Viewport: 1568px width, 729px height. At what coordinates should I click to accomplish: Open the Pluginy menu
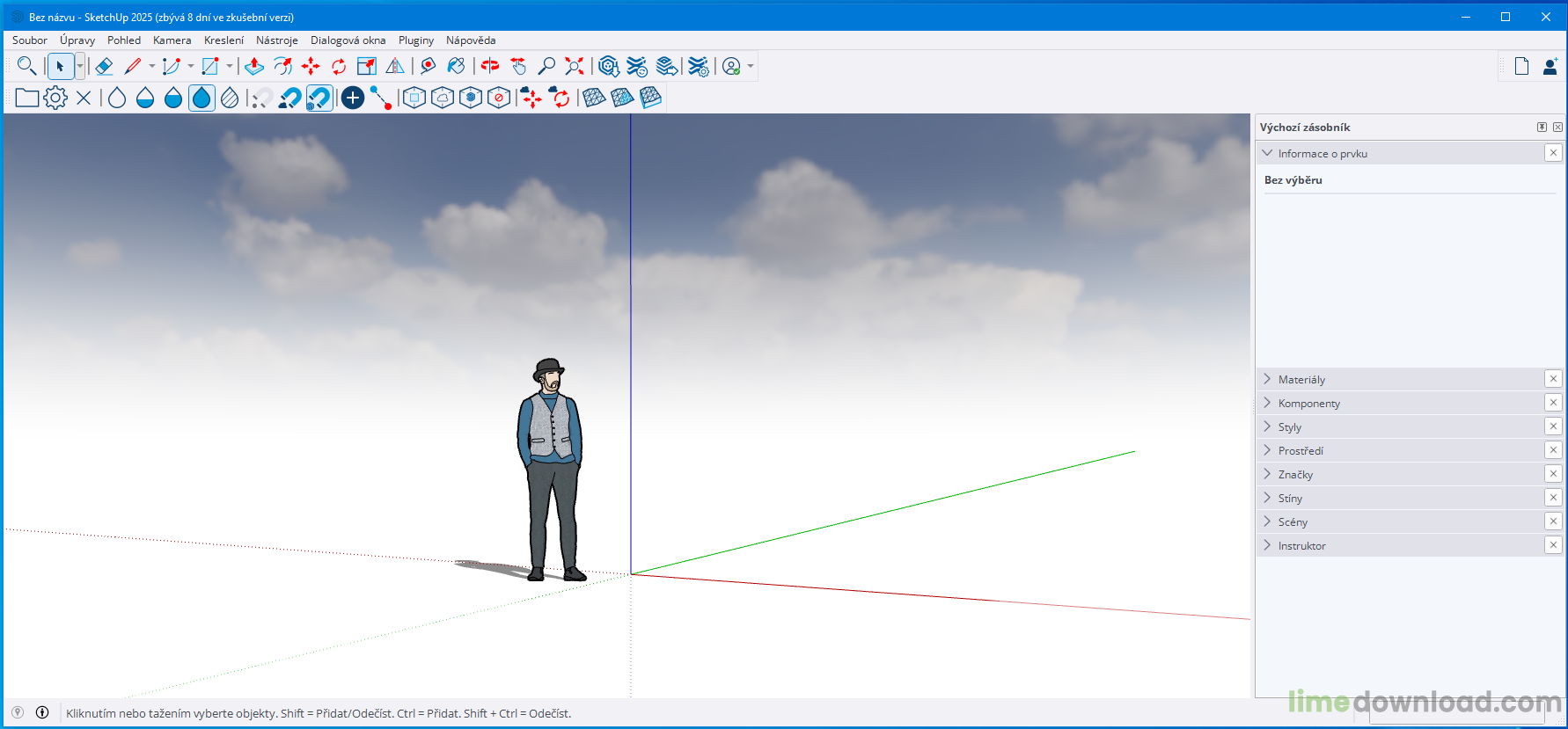(415, 40)
